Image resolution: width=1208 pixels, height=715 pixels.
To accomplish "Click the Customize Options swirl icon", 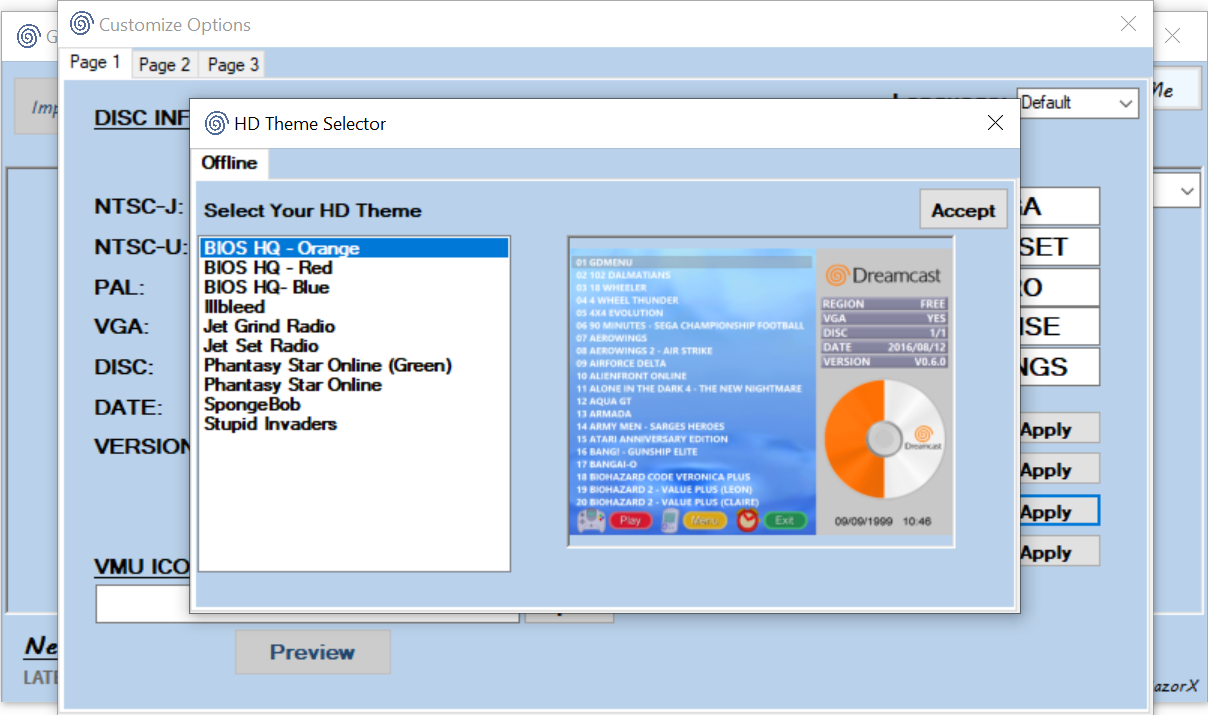I will (82, 24).
